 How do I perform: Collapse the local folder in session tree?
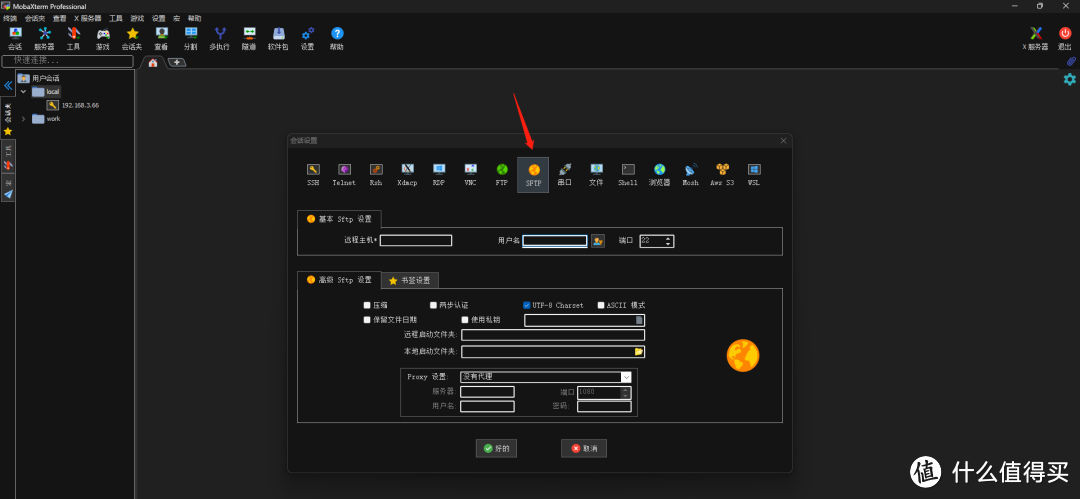pyautogui.click(x=23, y=91)
